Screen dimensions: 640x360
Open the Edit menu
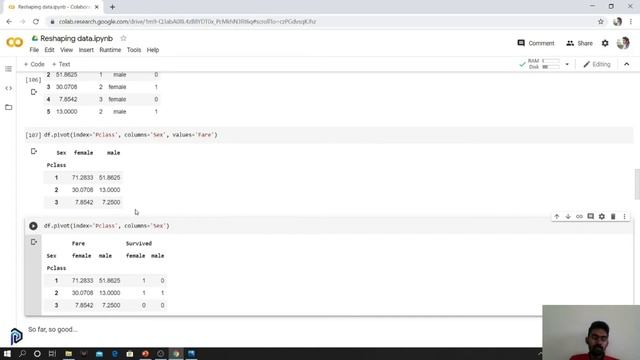coord(49,50)
